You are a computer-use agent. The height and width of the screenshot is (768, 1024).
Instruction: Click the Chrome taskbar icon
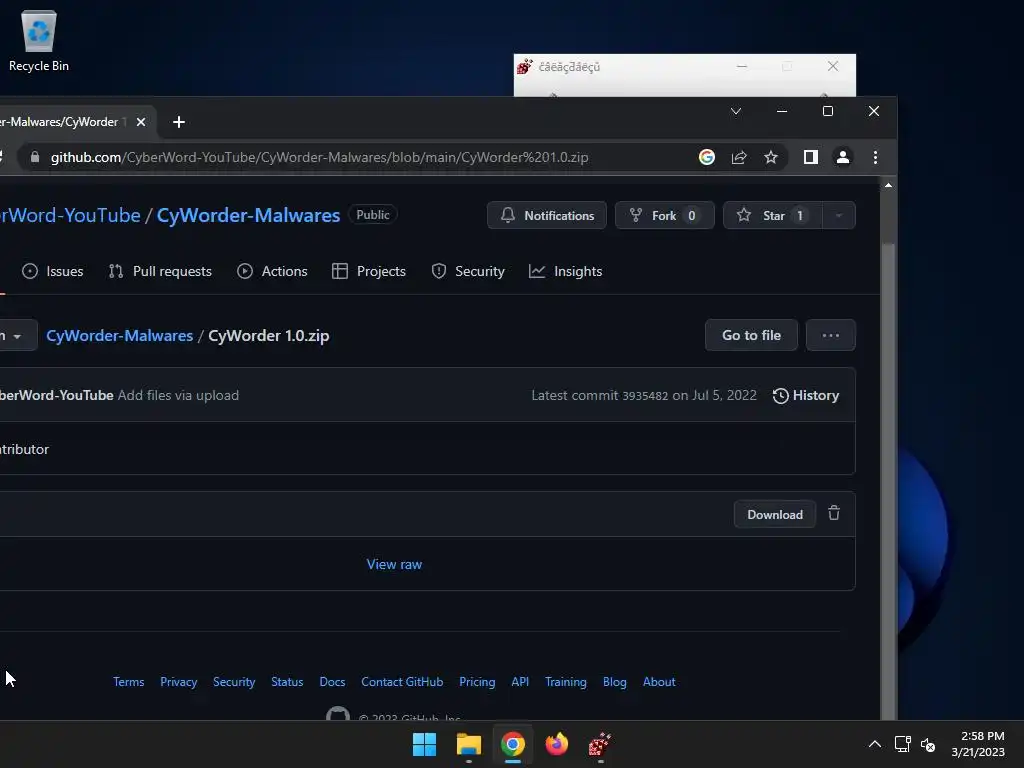point(513,744)
